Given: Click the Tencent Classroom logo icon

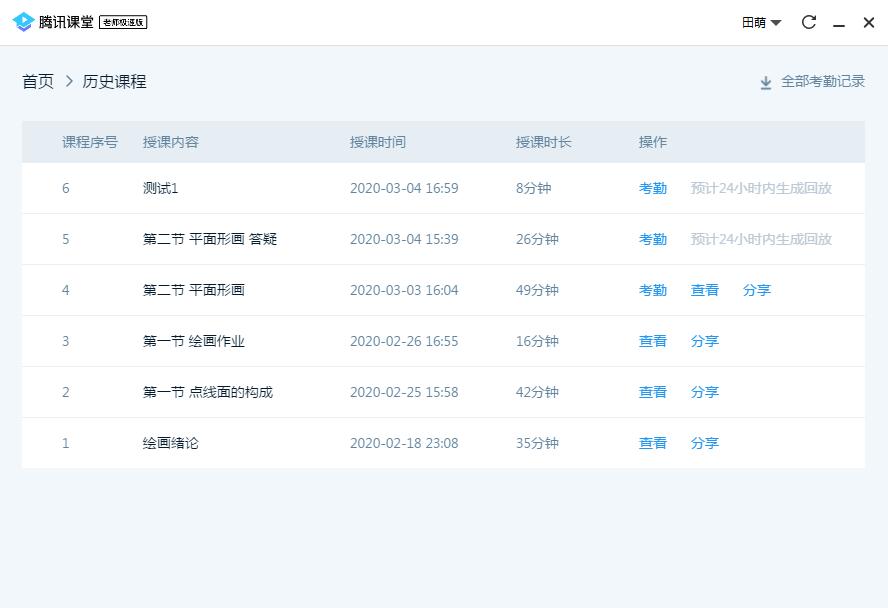Looking at the screenshot, I should click(23, 22).
